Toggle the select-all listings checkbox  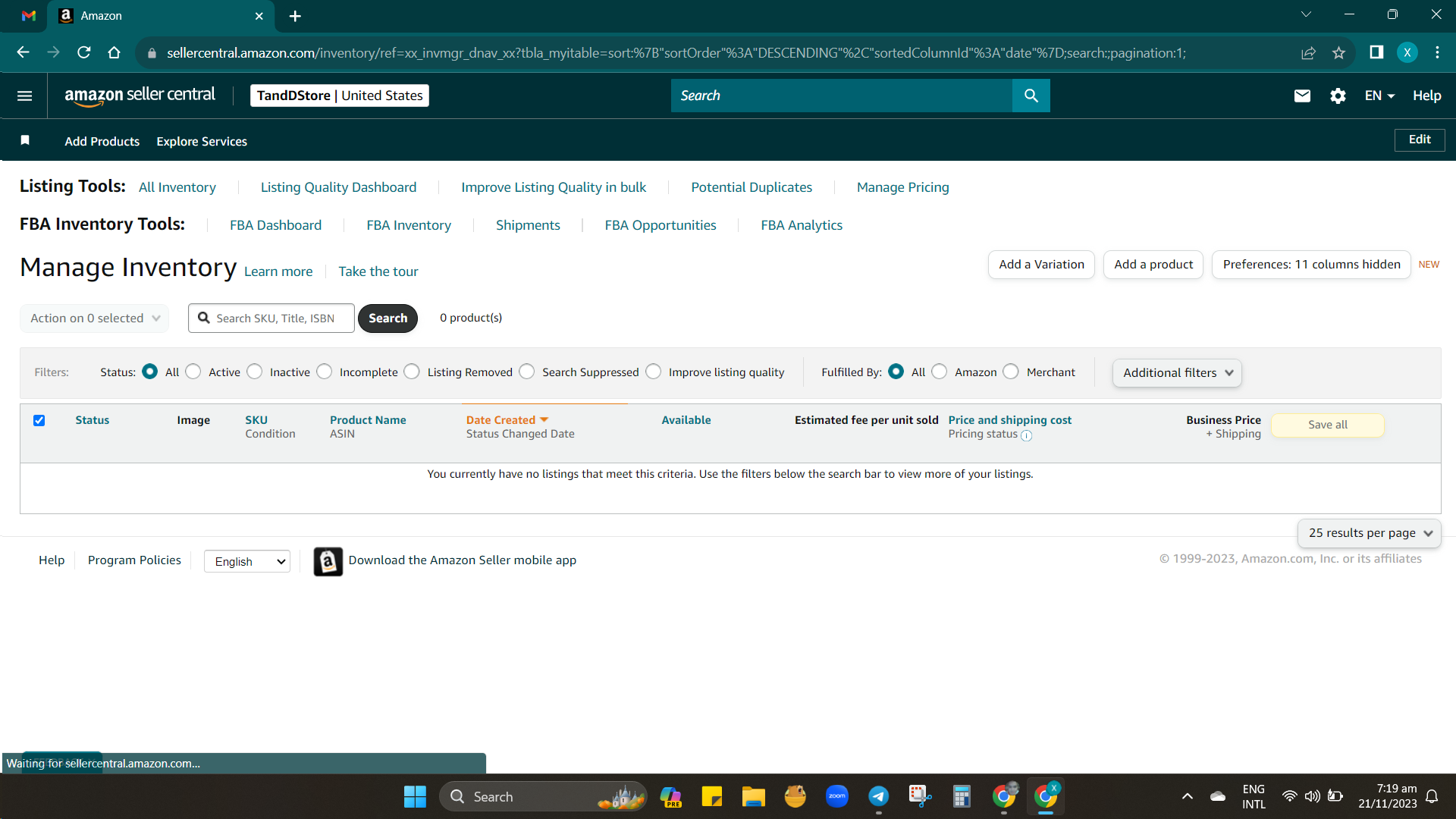[39, 420]
